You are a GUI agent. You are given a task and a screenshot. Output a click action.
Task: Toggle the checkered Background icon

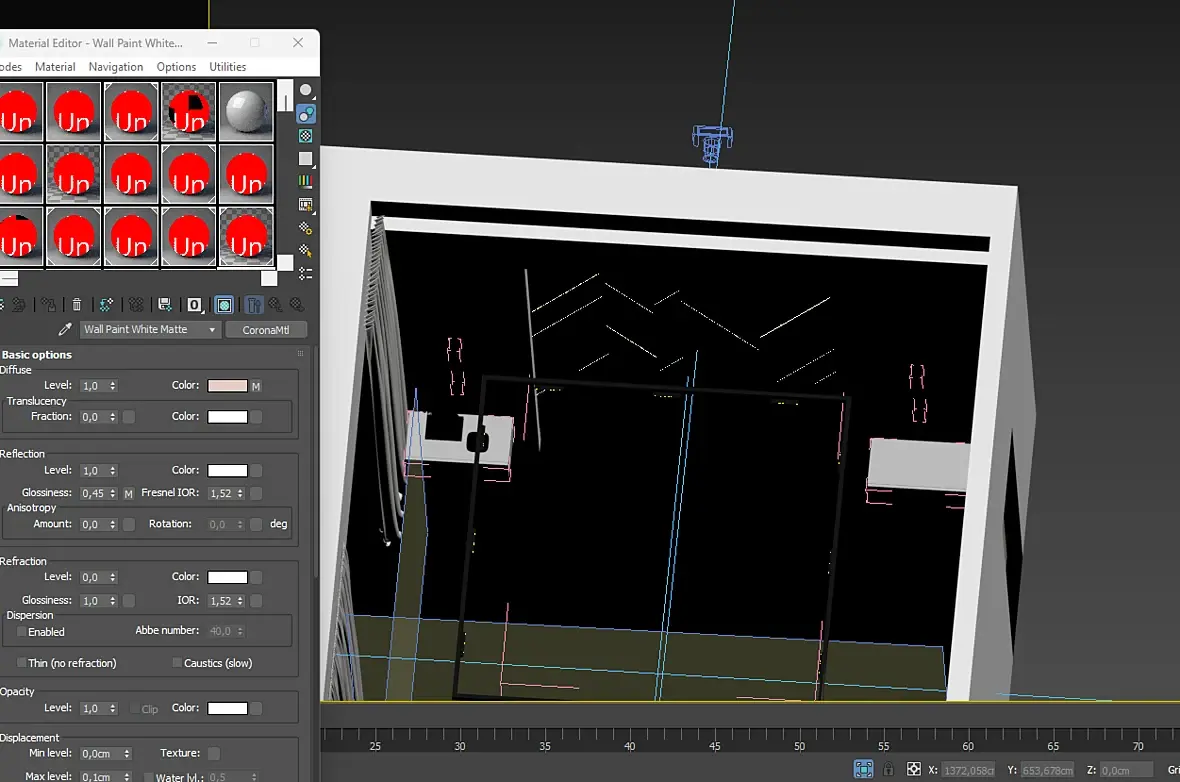(x=306, y=136)
